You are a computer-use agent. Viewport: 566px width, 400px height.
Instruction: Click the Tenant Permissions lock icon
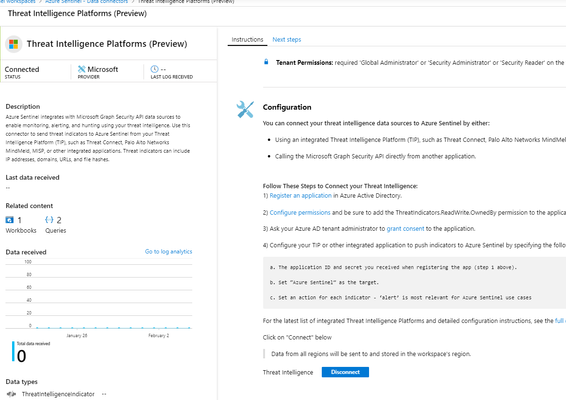pyautogui.click(x=266, y=62)
